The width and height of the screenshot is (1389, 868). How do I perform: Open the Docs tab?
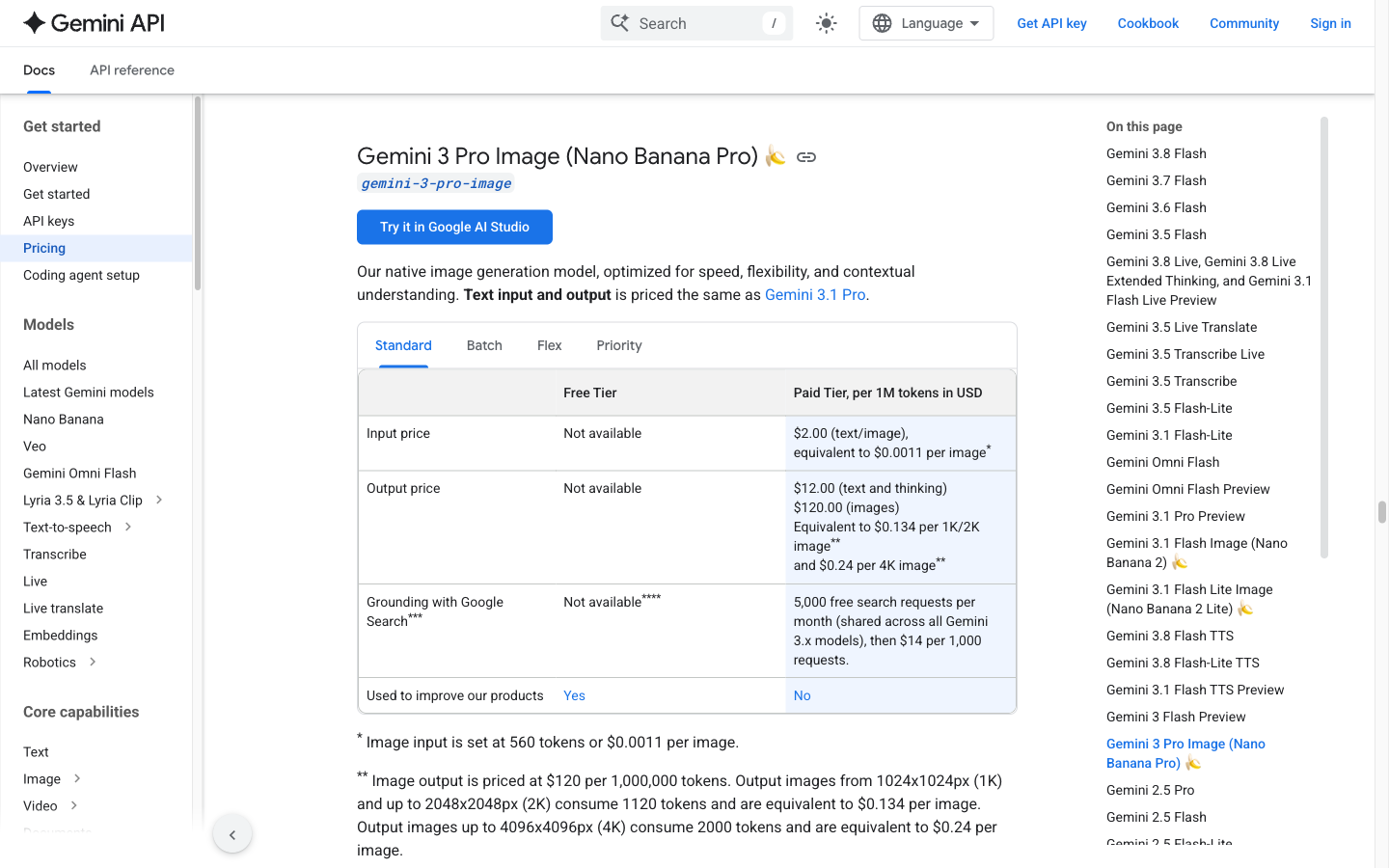point(40,70)
